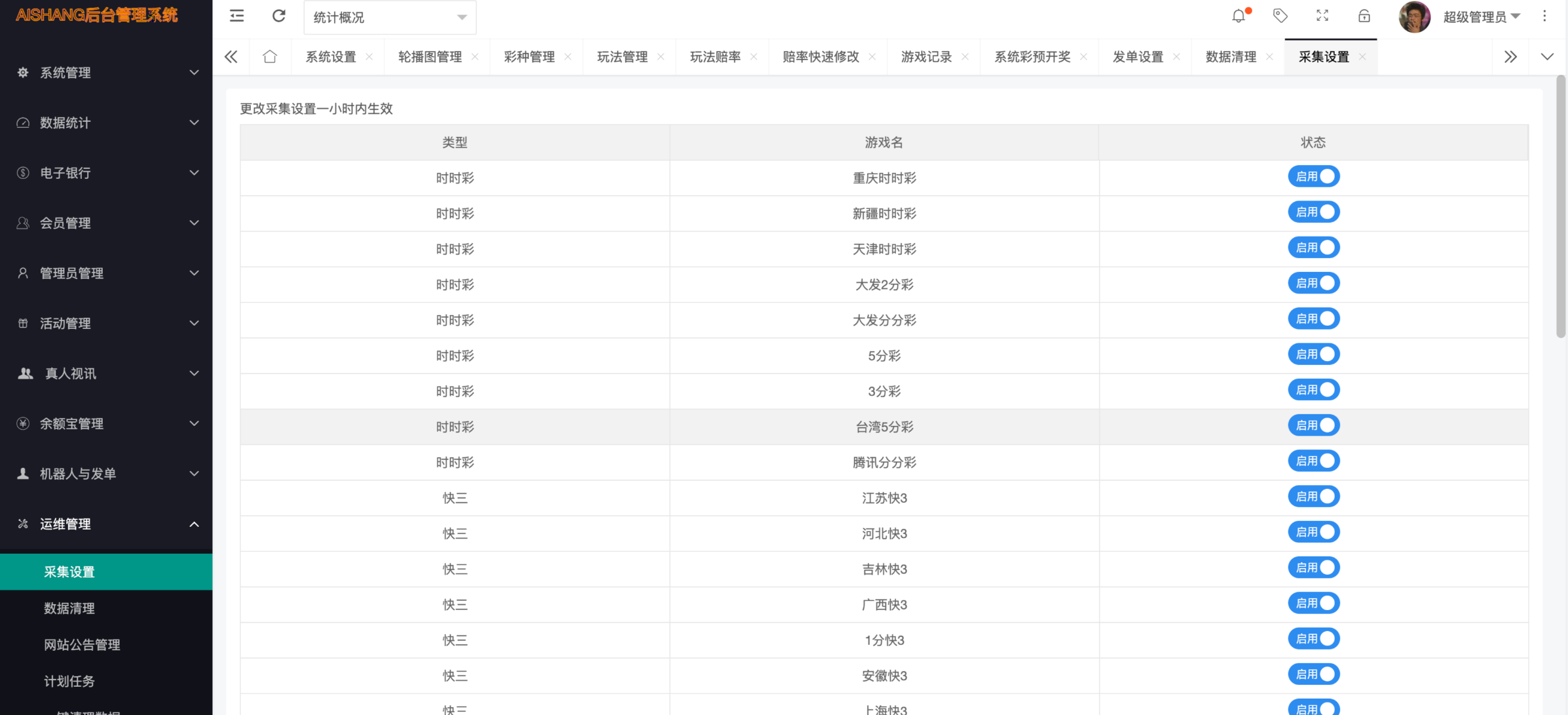Viewport: 1568px width, 715px height.
Task: Enter fullscreen mode via expand icon
Action: [x=1322, y=16]
